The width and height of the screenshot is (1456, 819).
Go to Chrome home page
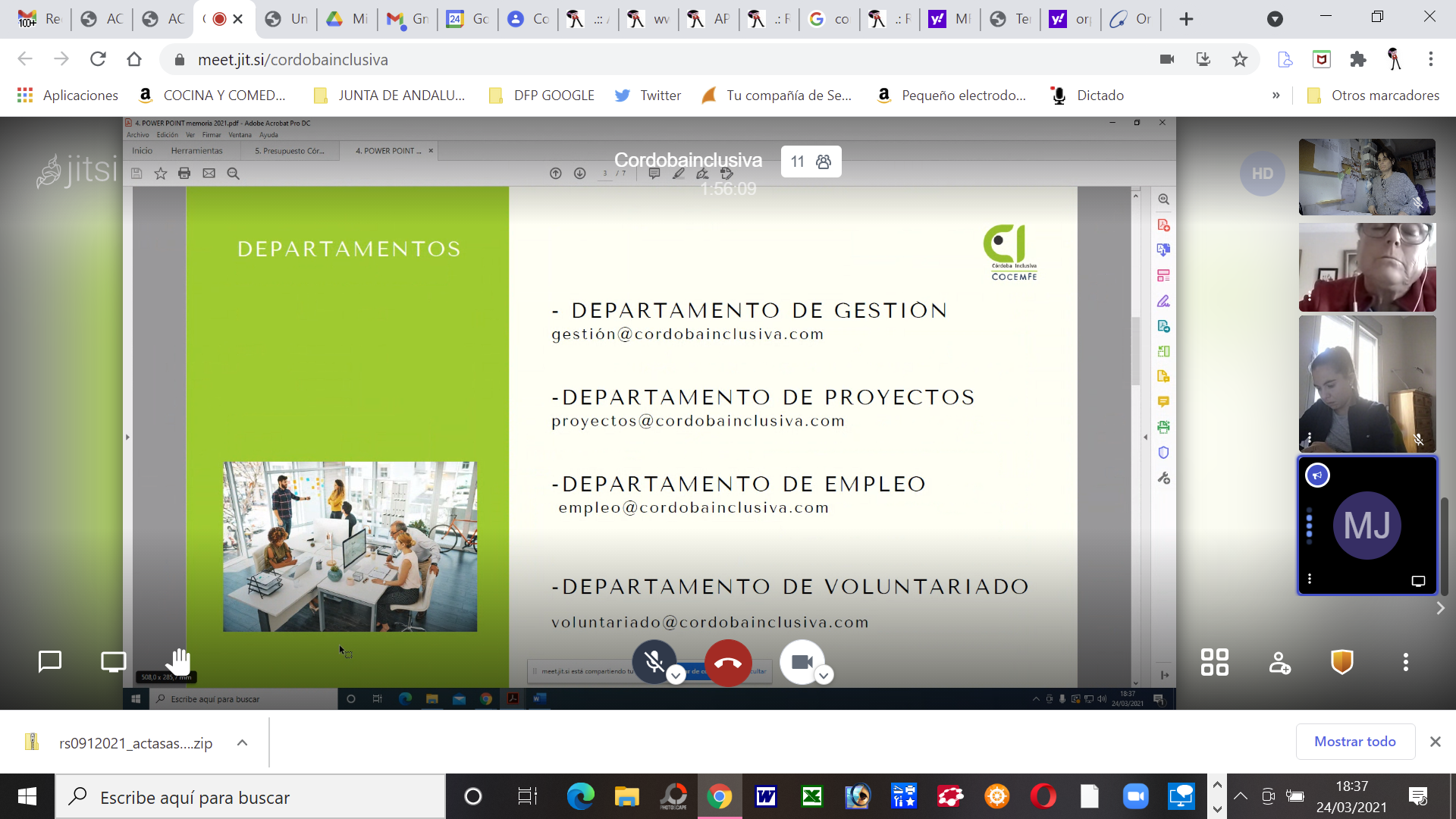(x=134, y=59)
